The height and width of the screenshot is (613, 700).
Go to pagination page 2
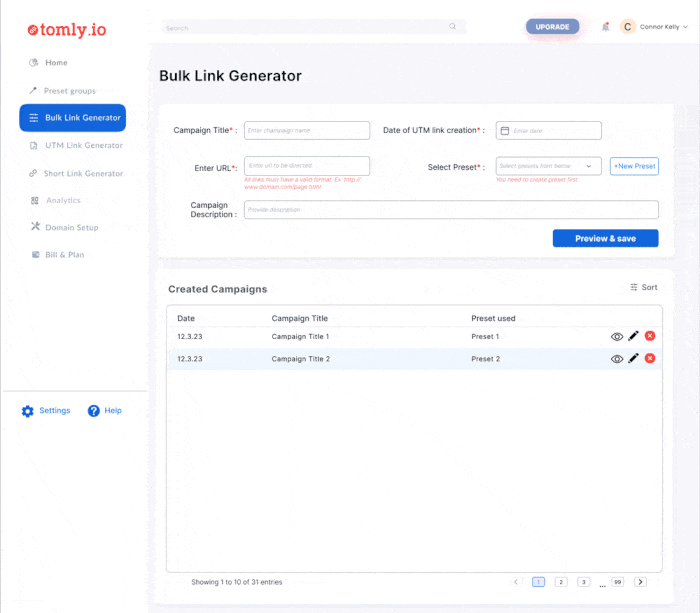point(561,582)
